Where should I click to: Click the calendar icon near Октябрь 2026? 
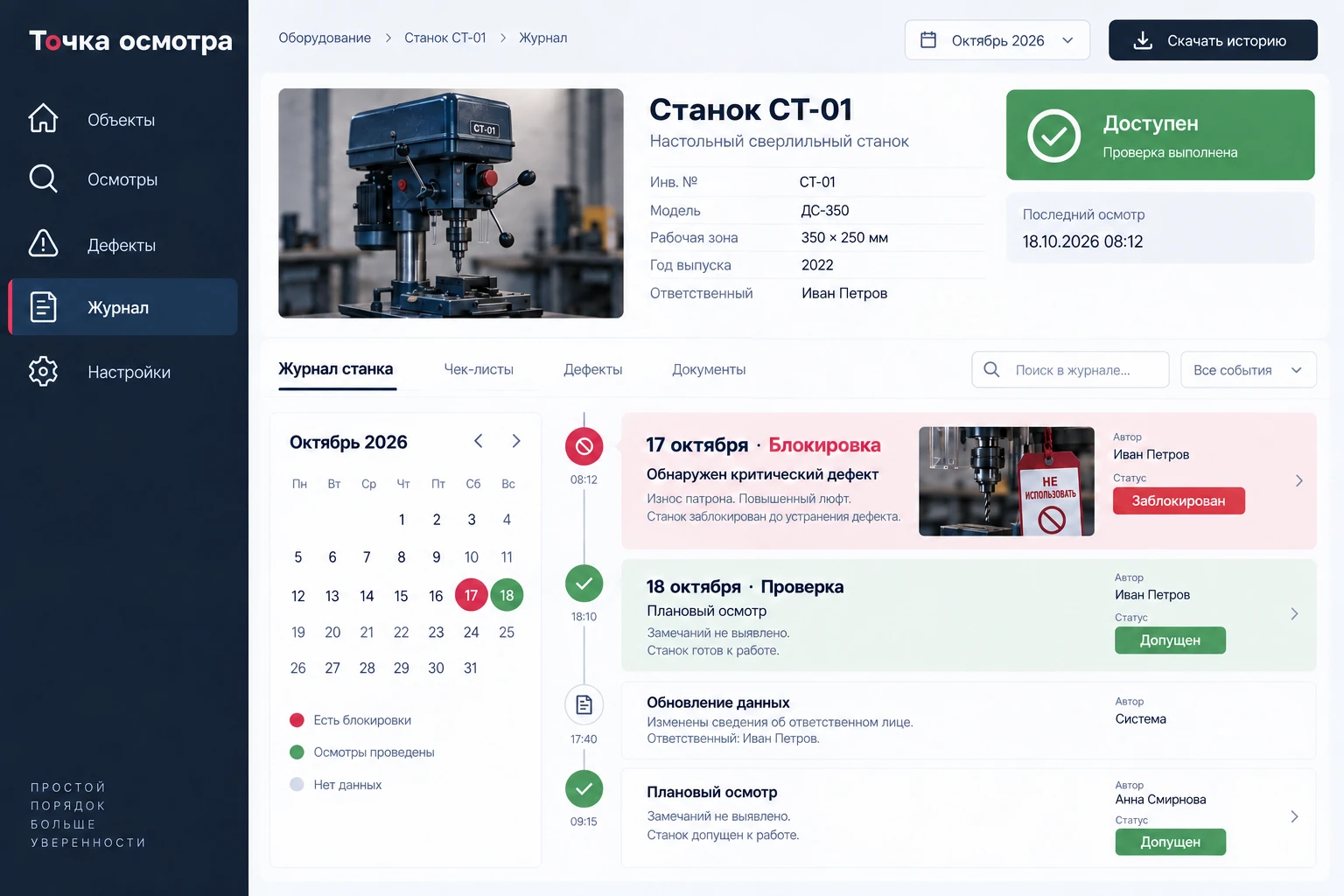coord(928,40)
